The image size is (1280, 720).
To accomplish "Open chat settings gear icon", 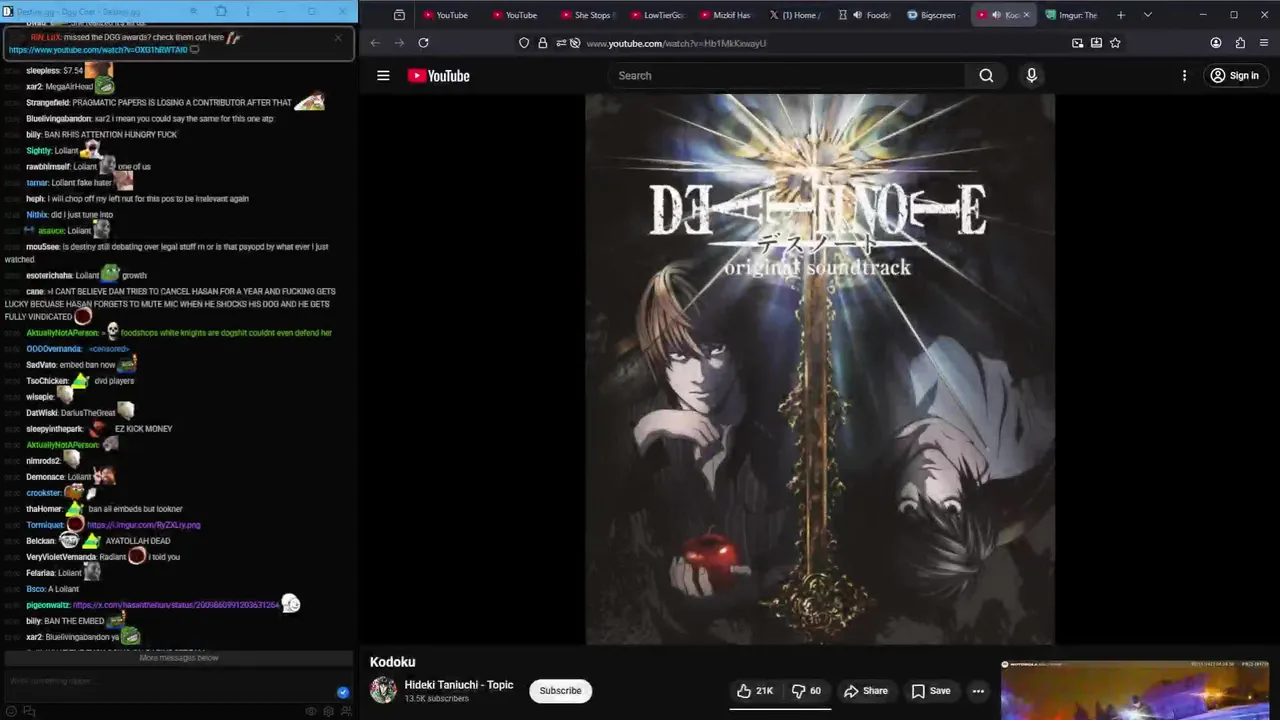I will tap(328, 711).
